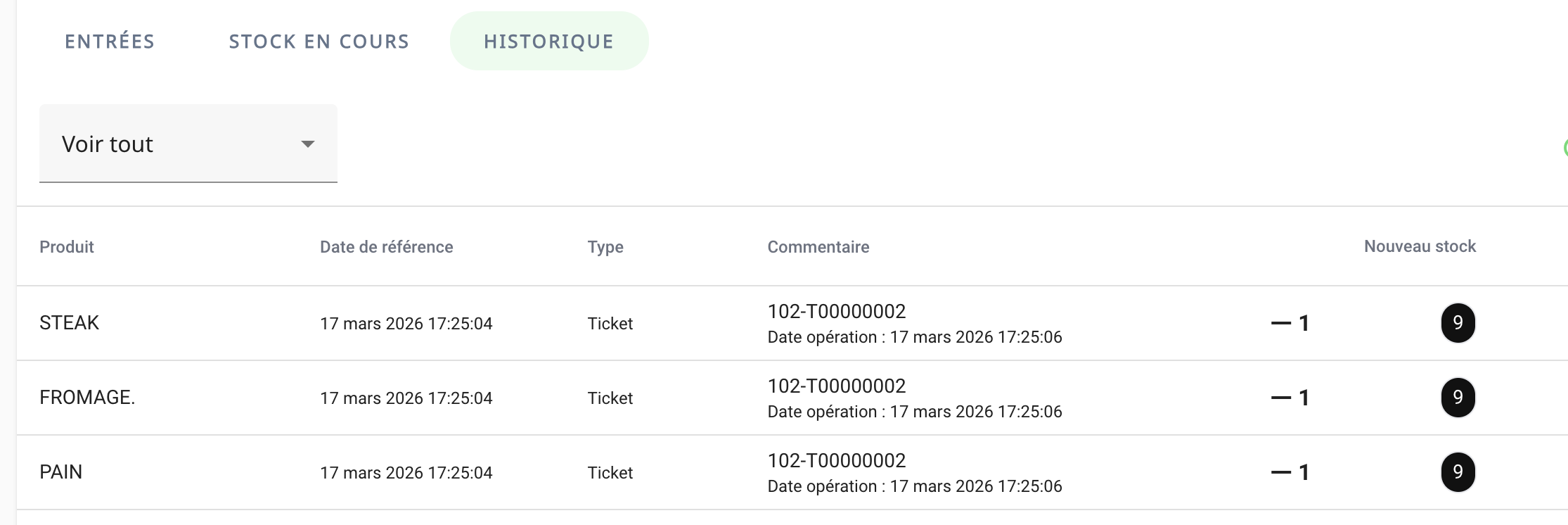1568x525 pixels.
Task: Click the Ticket type in the PAIN row
Action: point(610,473)
